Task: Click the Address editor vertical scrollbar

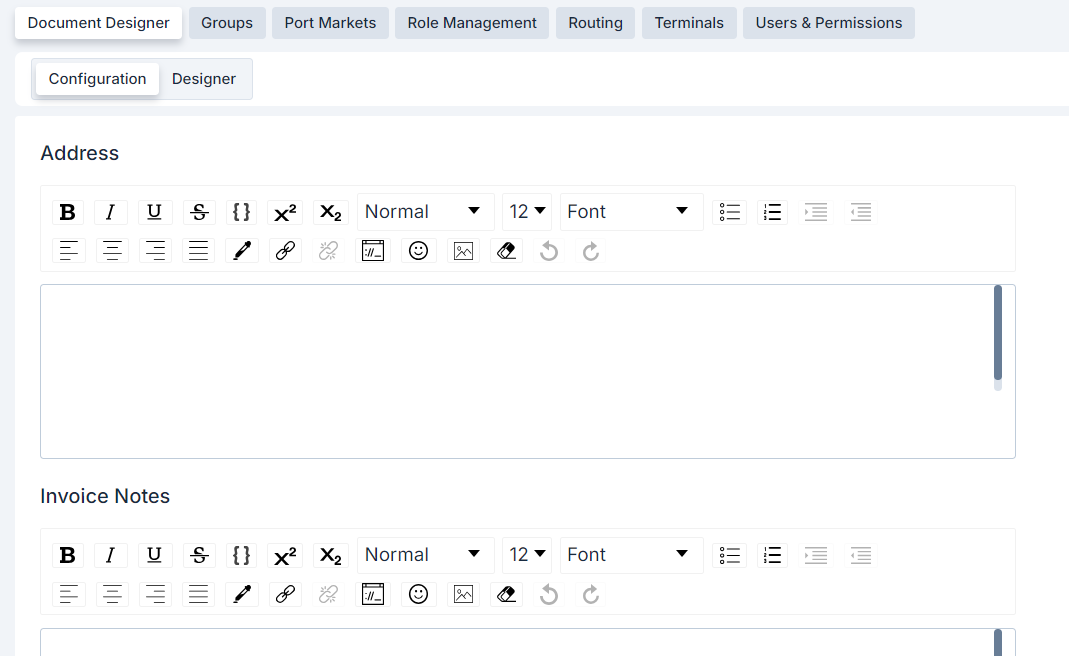Action: click(998, 333)
